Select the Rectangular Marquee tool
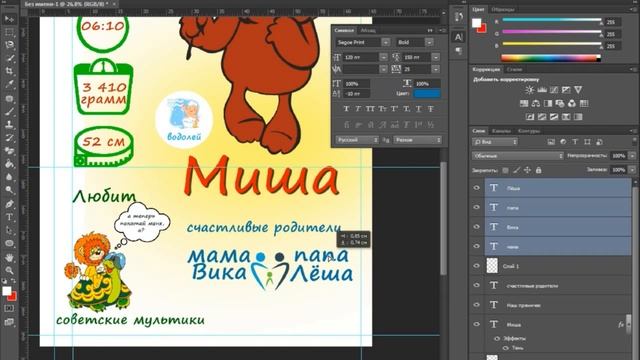This screenshot has width=640, height=360. pyautogui.click(x=9, y=32)
